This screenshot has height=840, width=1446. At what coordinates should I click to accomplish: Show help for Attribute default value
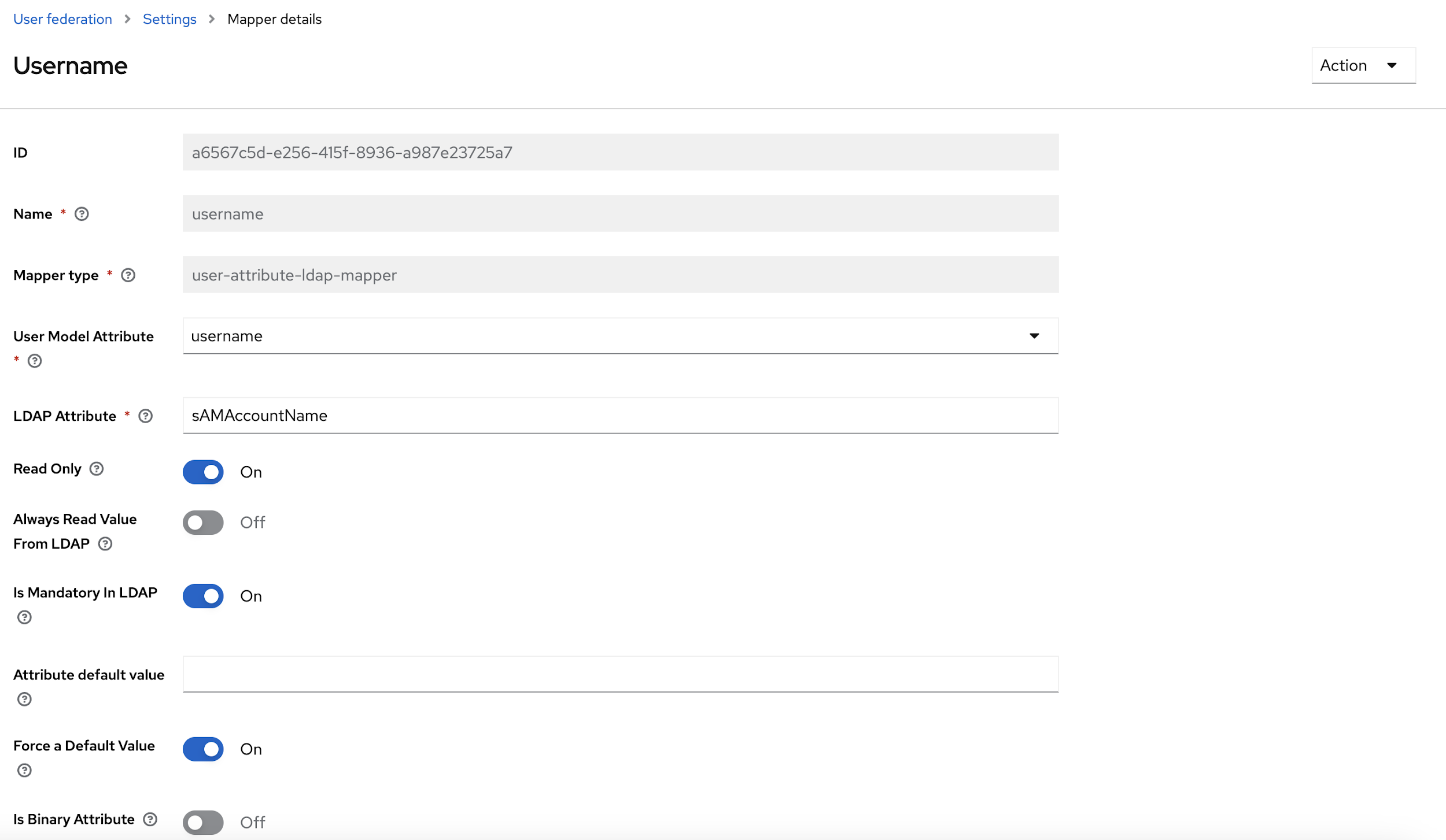tap(24, 699)
